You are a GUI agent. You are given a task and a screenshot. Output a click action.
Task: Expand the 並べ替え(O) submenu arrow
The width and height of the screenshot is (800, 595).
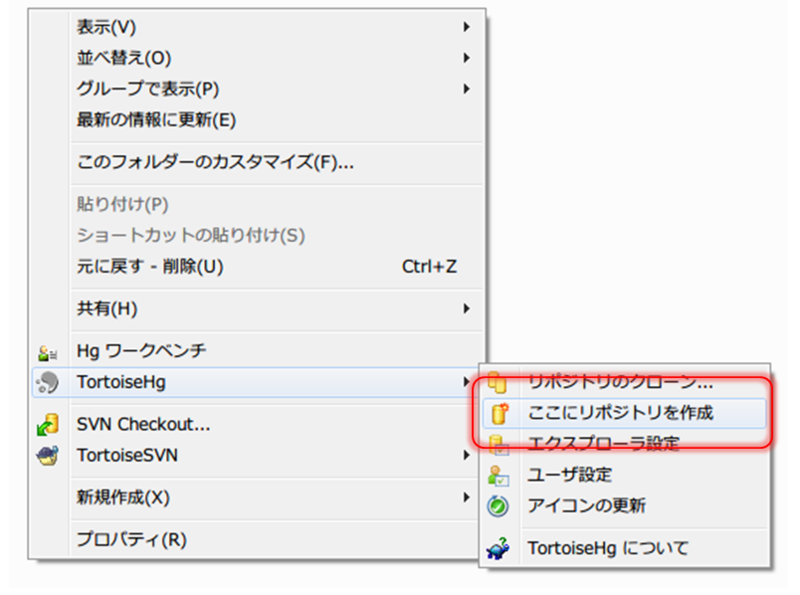coord(466,58)
